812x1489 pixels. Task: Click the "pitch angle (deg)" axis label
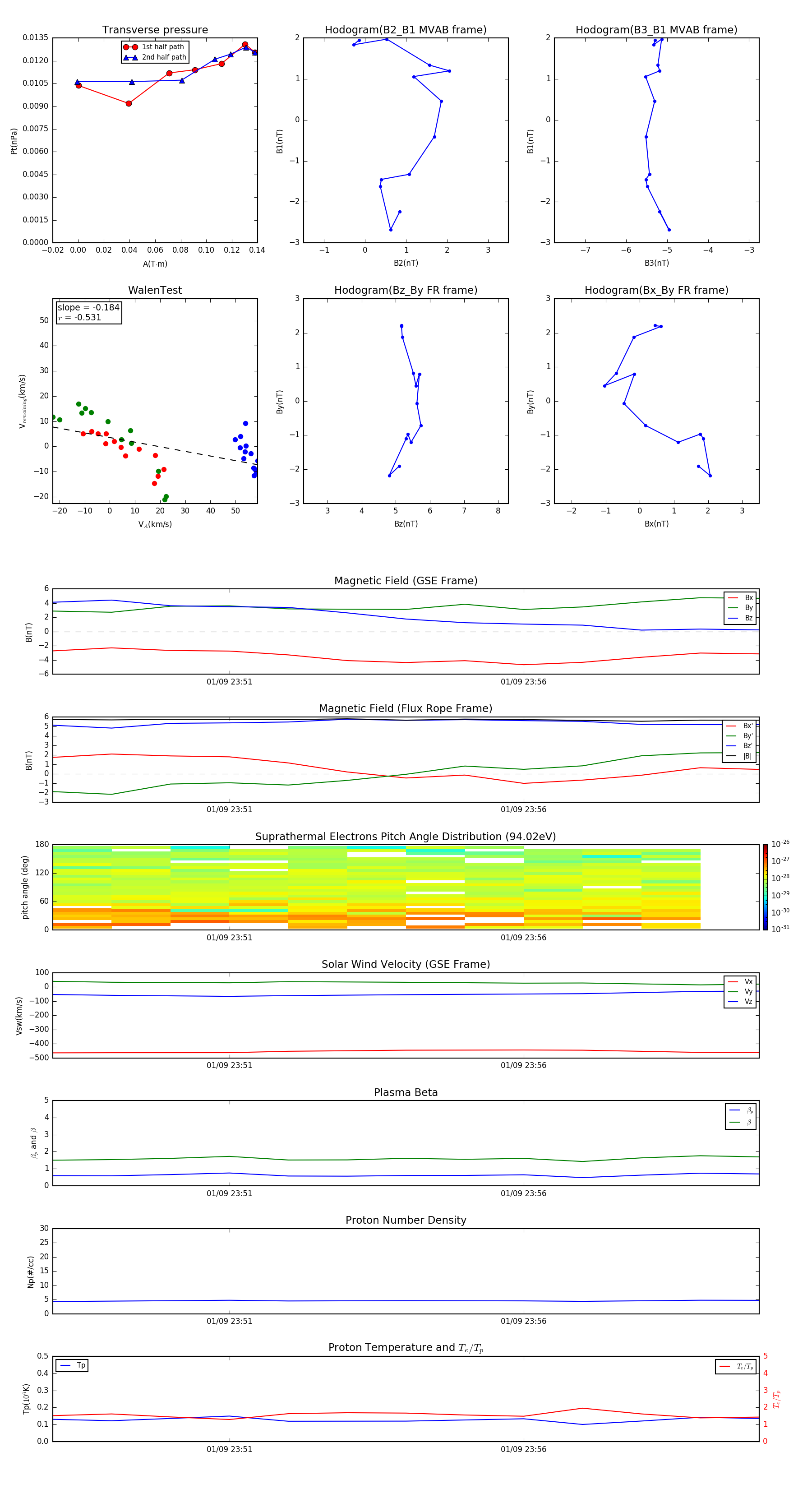[x=25, y=887]
